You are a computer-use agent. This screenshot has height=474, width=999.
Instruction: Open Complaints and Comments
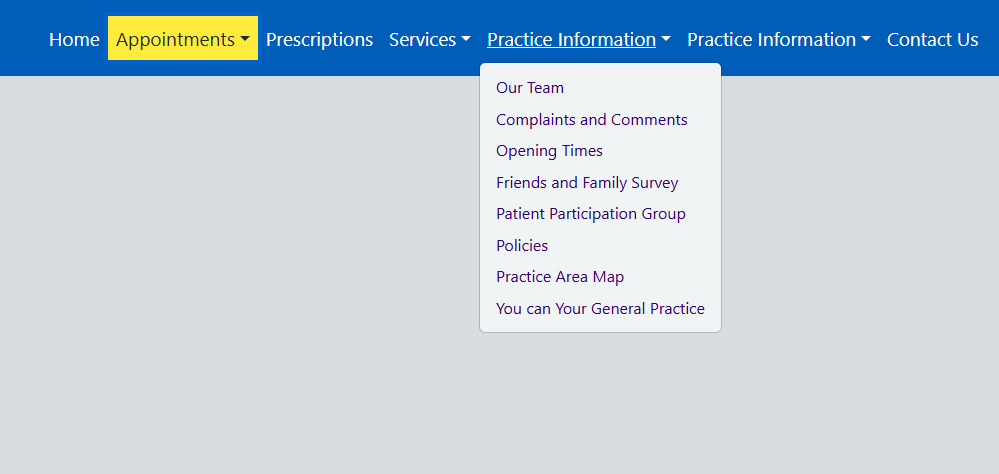592,120
